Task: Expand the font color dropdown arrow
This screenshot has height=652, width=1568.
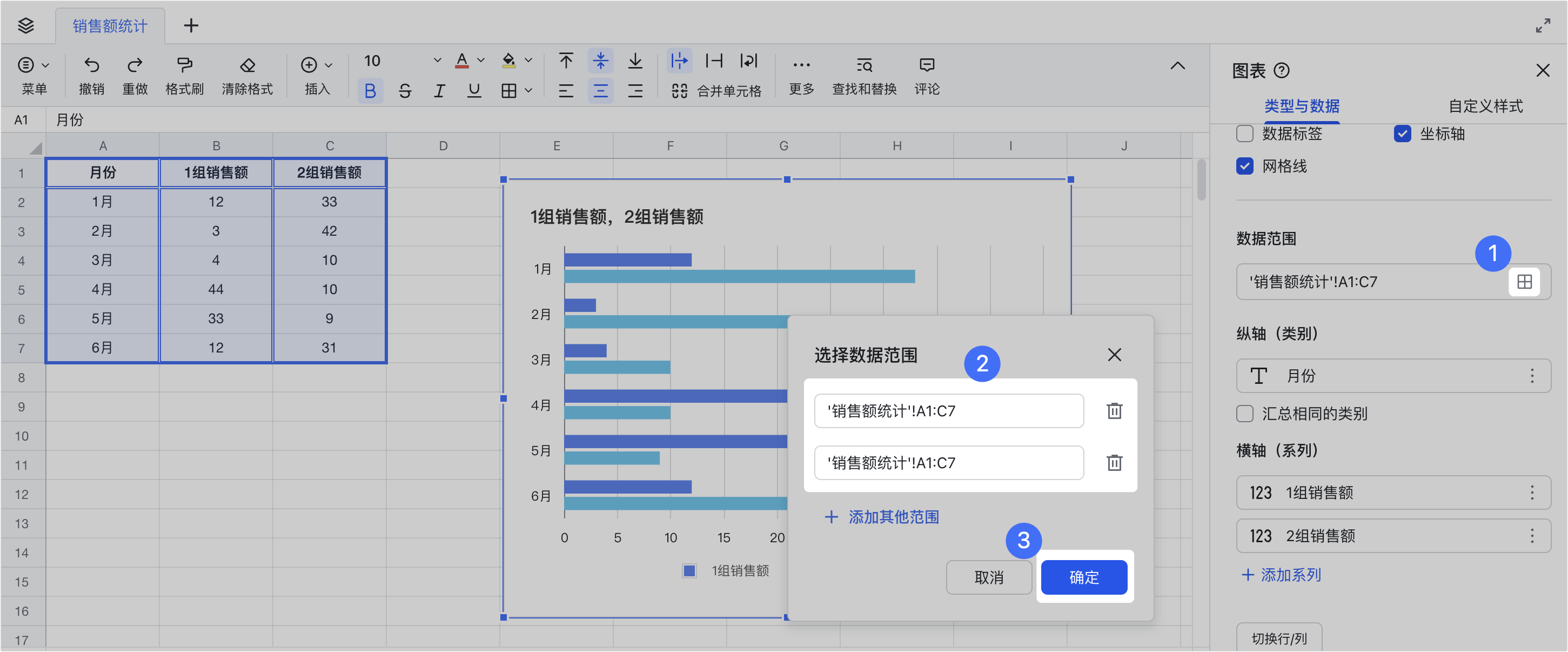Action: point(481,60)
